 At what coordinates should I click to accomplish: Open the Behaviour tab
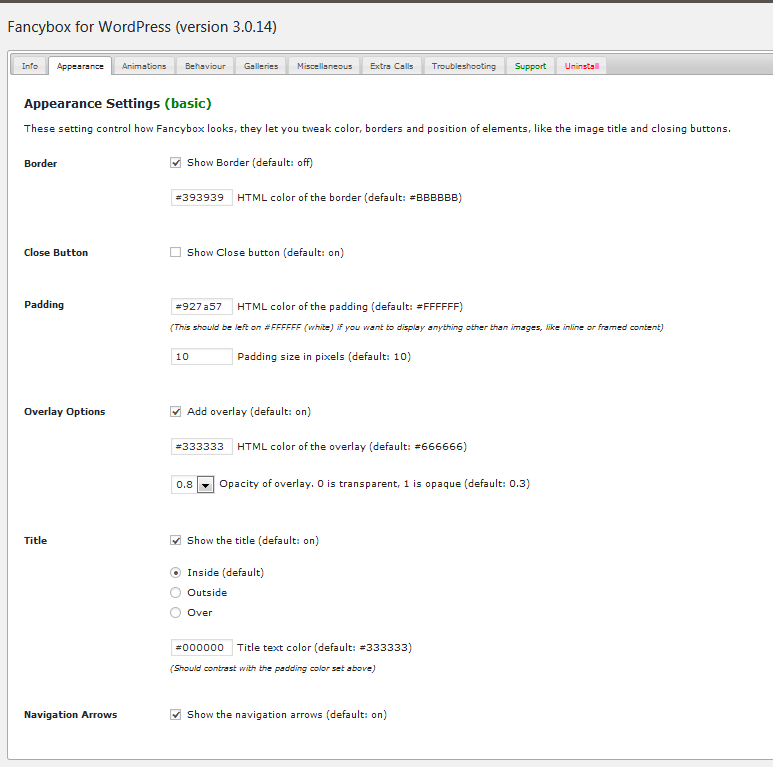click(x=205, y=66)
